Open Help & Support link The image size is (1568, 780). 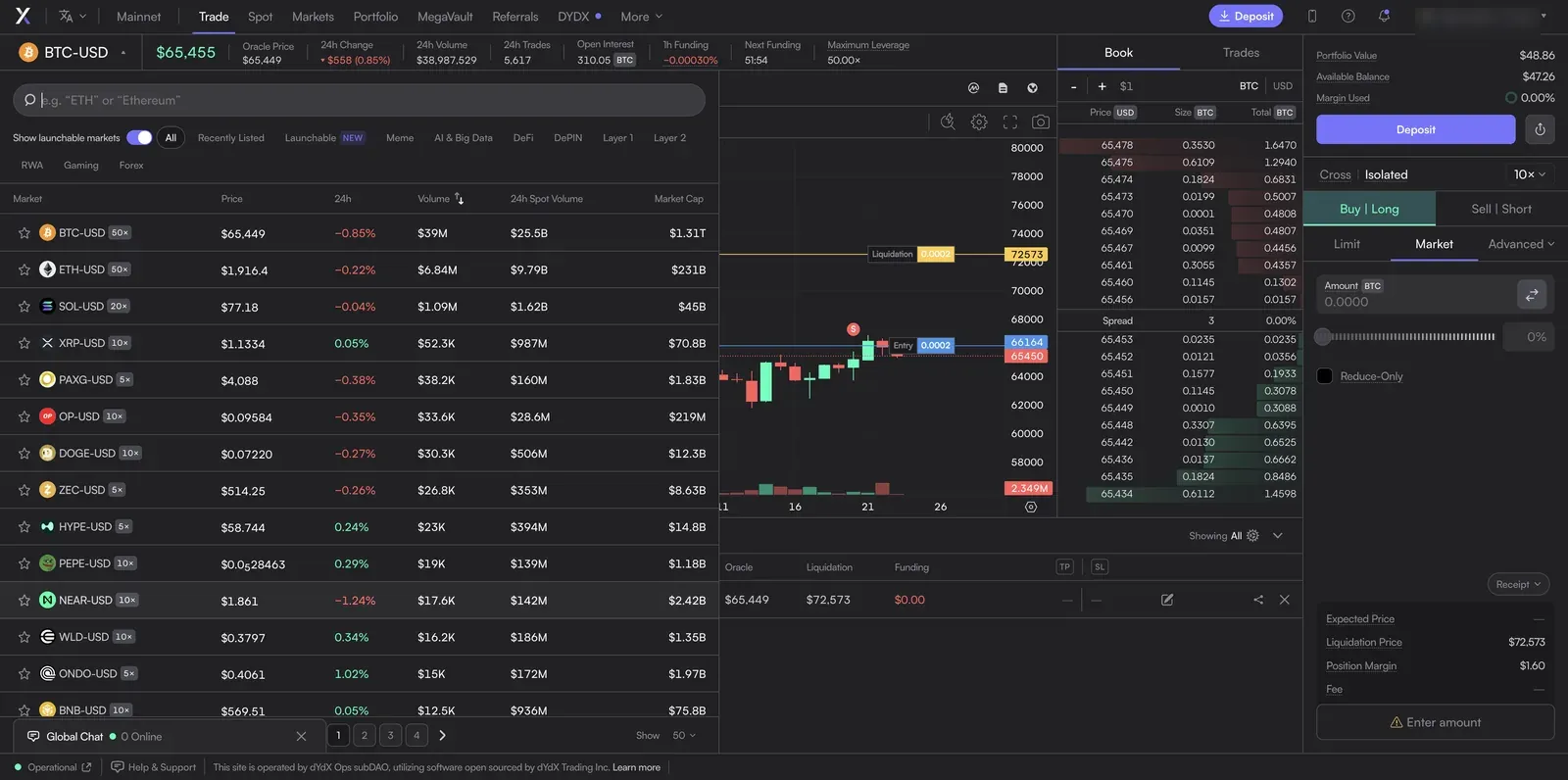(x=154, y=767)
